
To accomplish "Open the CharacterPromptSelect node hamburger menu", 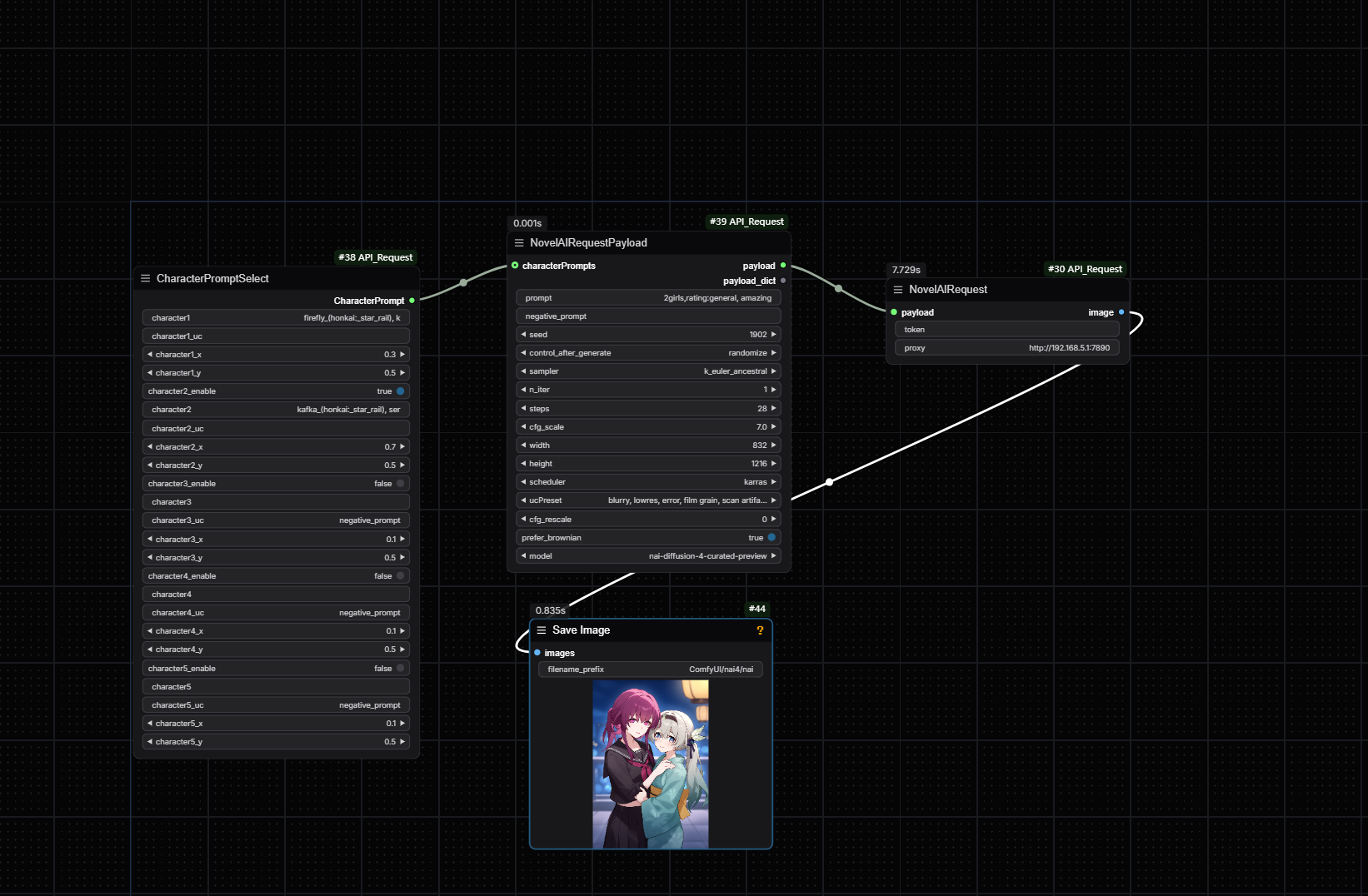I will tap(146, 279).
